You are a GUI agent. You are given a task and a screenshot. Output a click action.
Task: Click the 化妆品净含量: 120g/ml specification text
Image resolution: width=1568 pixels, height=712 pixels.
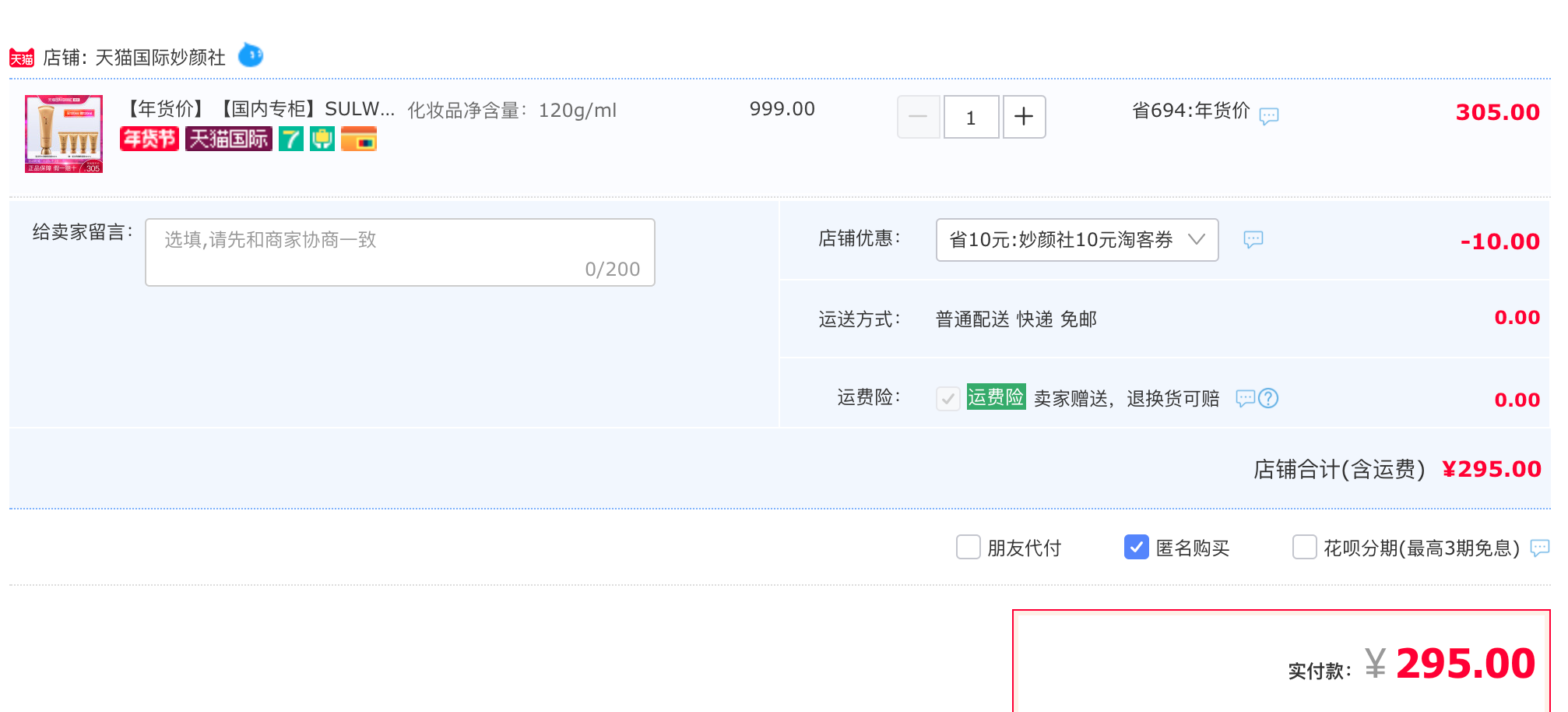512,111
